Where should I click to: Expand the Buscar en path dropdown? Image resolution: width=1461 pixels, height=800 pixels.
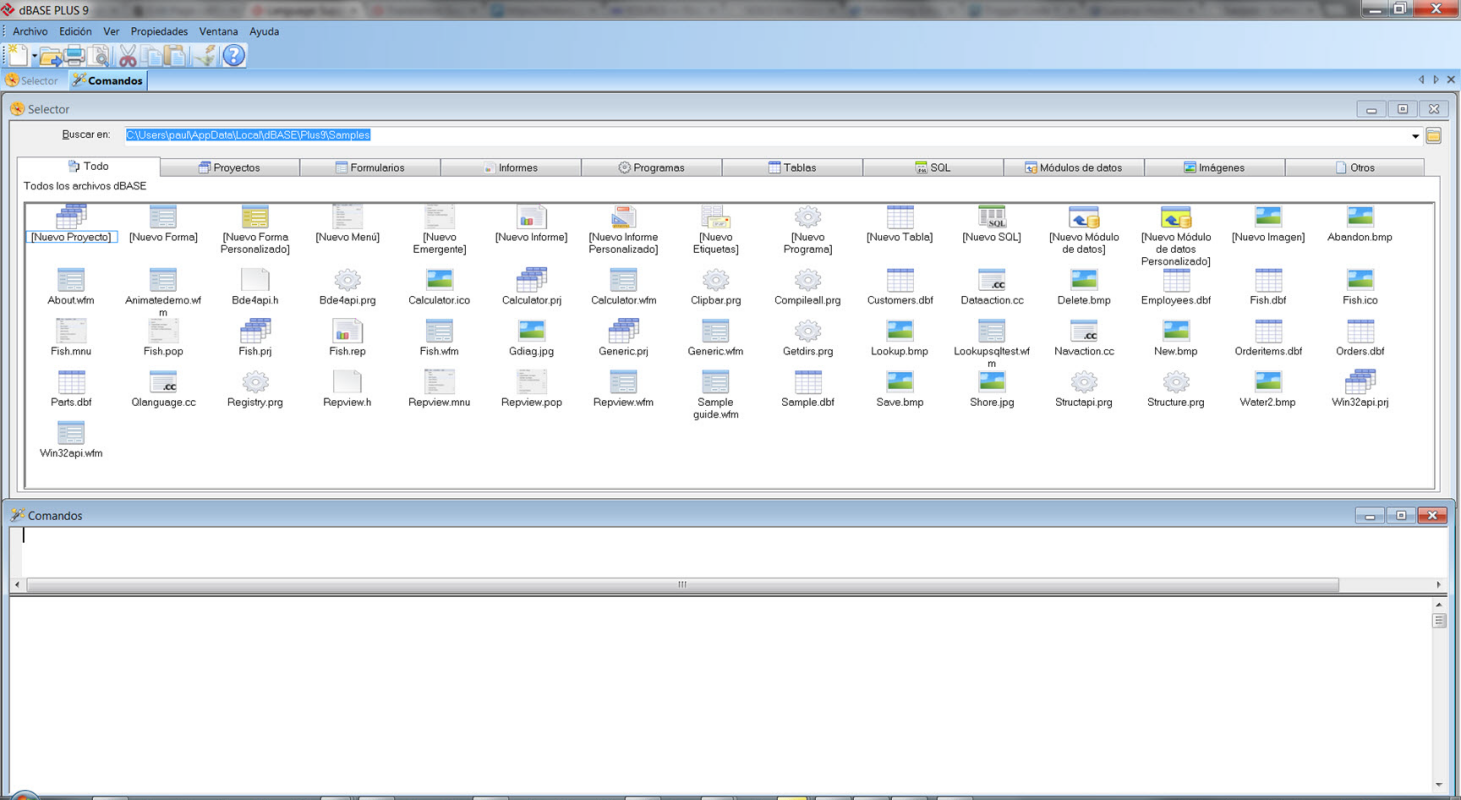pyautogui.click(x=1415, y=136)
